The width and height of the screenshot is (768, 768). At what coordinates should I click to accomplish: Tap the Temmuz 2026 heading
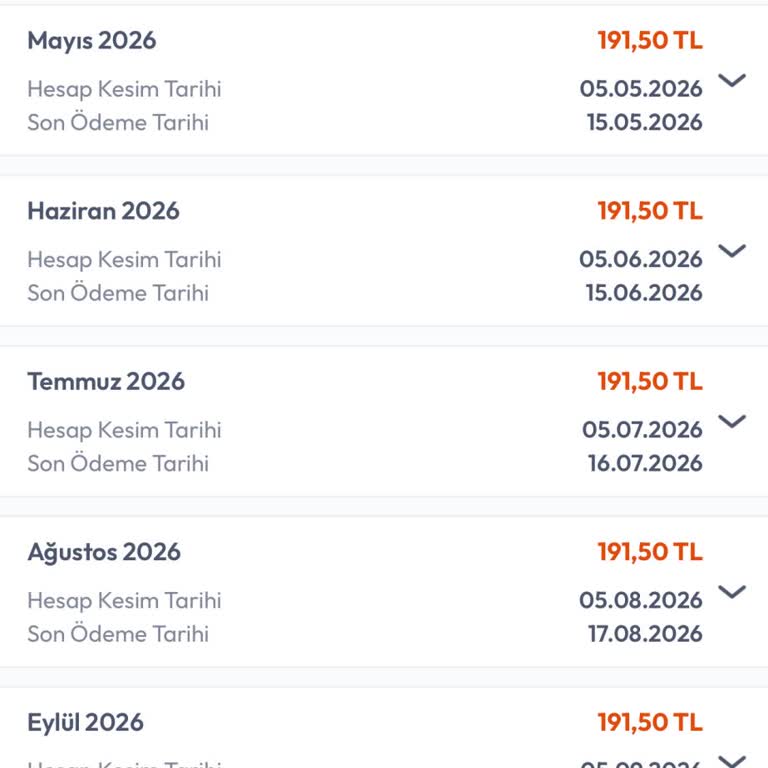(x=106, y=381)
